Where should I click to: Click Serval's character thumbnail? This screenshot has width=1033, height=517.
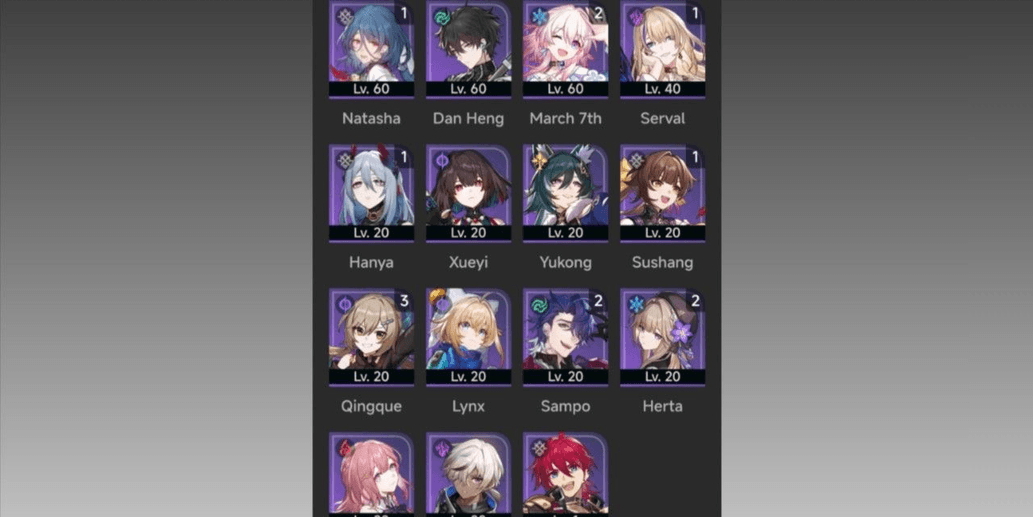pyautogui.click(x=663, y=49)
